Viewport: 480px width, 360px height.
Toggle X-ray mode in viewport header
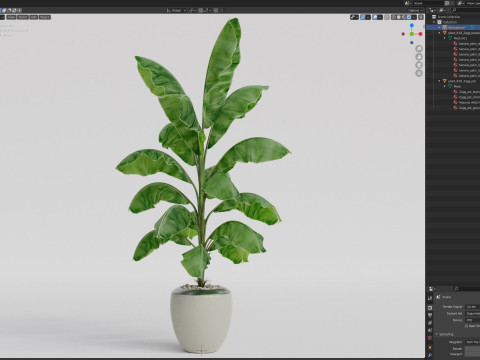387,17
